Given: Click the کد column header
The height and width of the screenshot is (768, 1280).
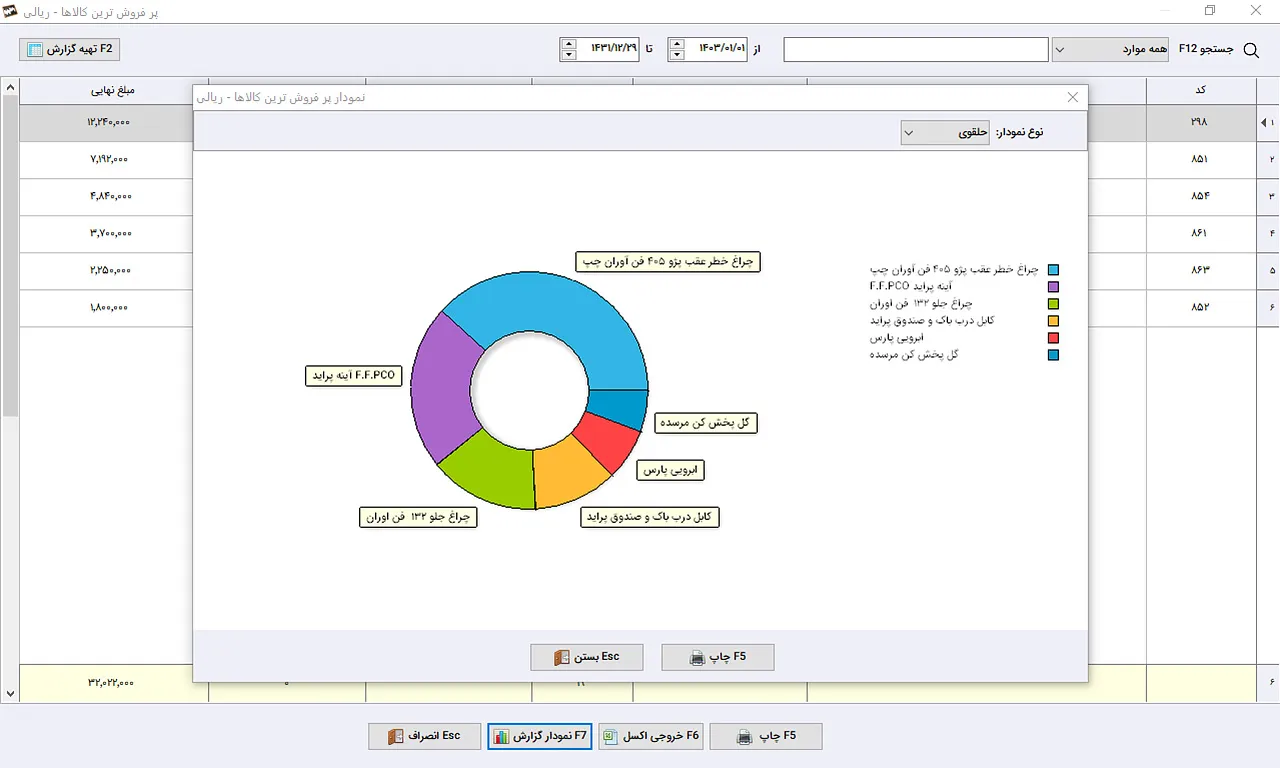Looking at the screenshot, I should pyautogui.click(x=1201, y=90).
